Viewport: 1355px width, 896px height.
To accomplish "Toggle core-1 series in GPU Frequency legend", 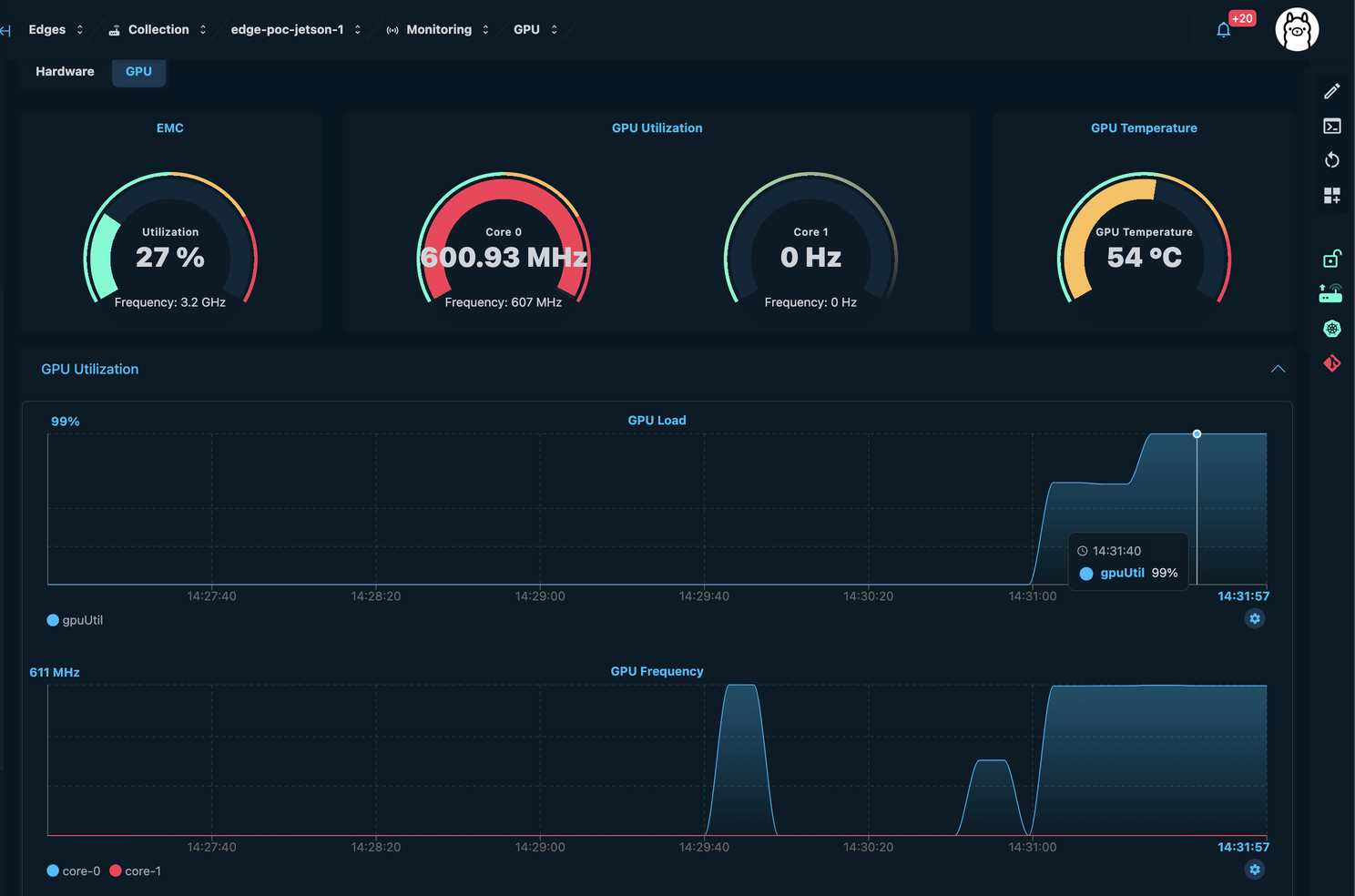I will point(136,871).
